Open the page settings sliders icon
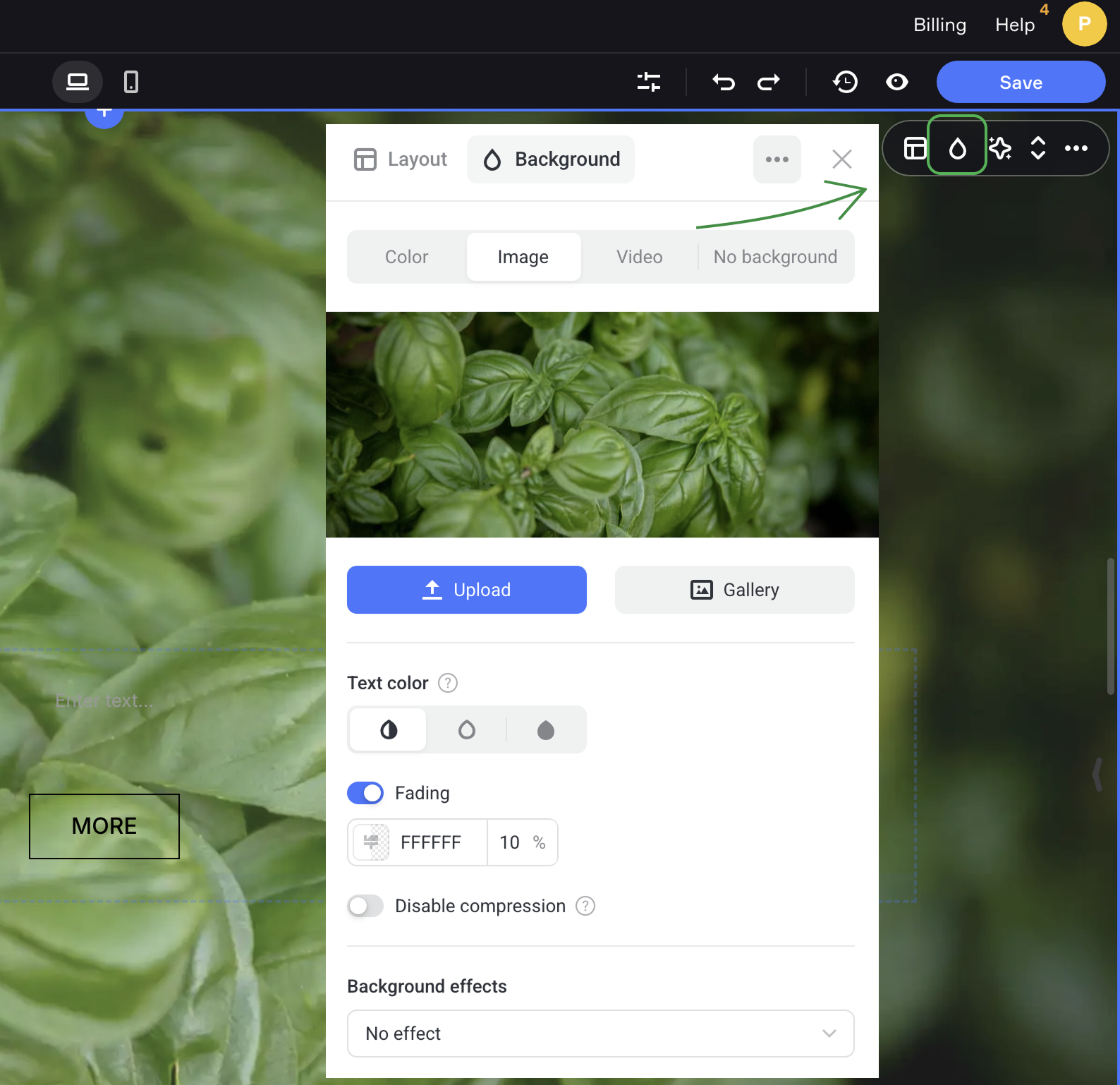This screenshot has height=1085, width=1120. tap(648, 83)
